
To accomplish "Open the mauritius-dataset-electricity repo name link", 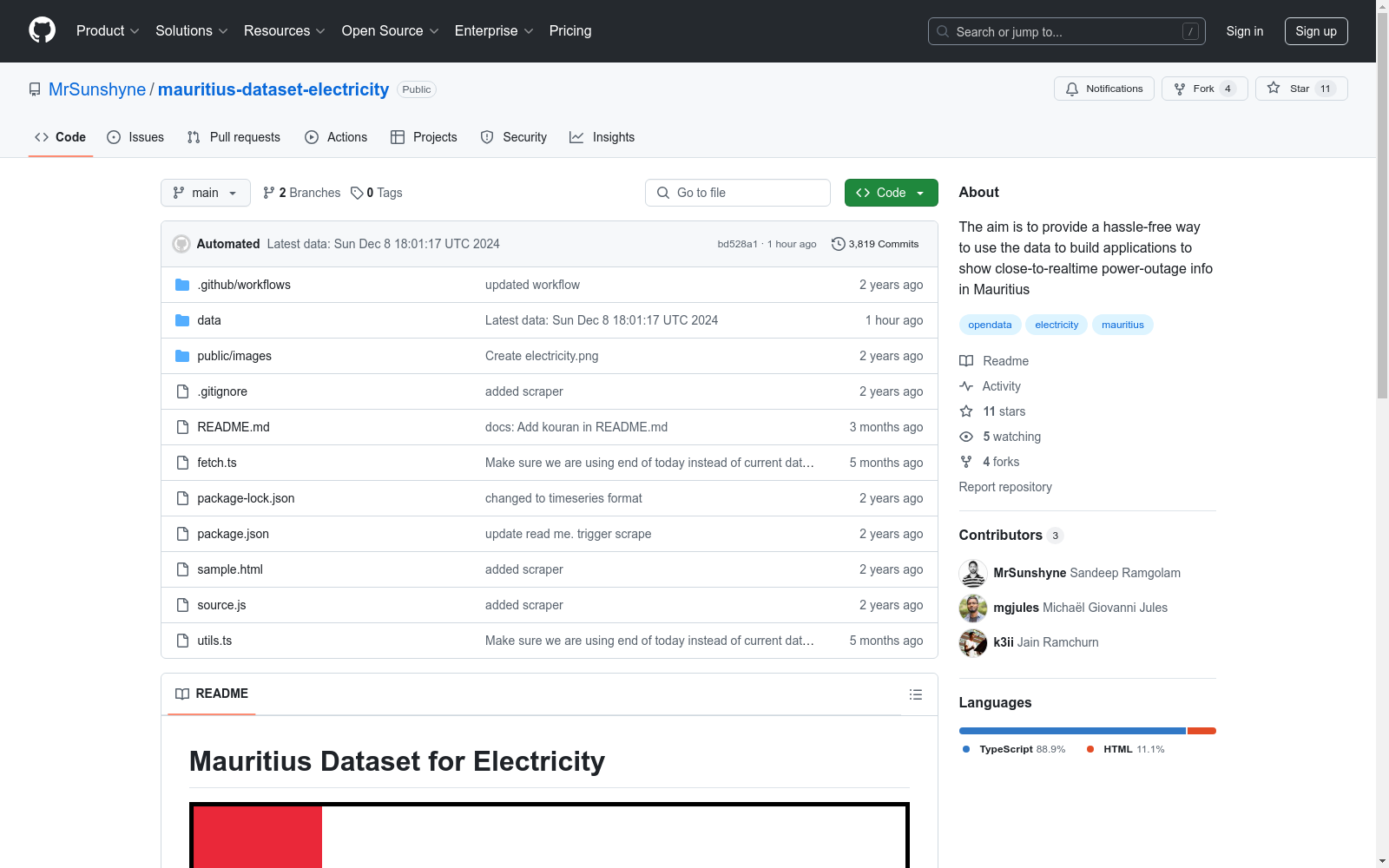I will click(x=273, y=89).
